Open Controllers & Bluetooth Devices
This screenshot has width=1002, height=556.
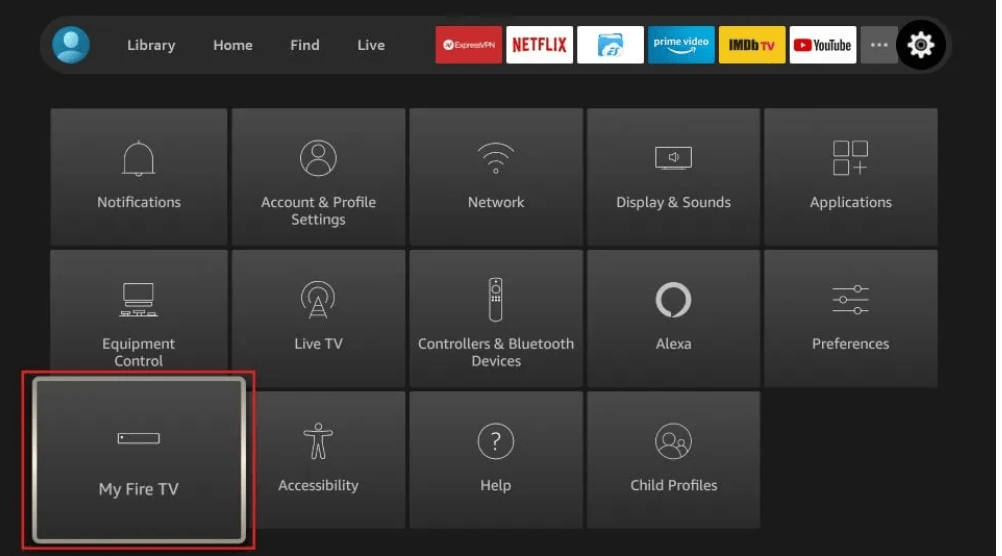click(x=496, y=318)
